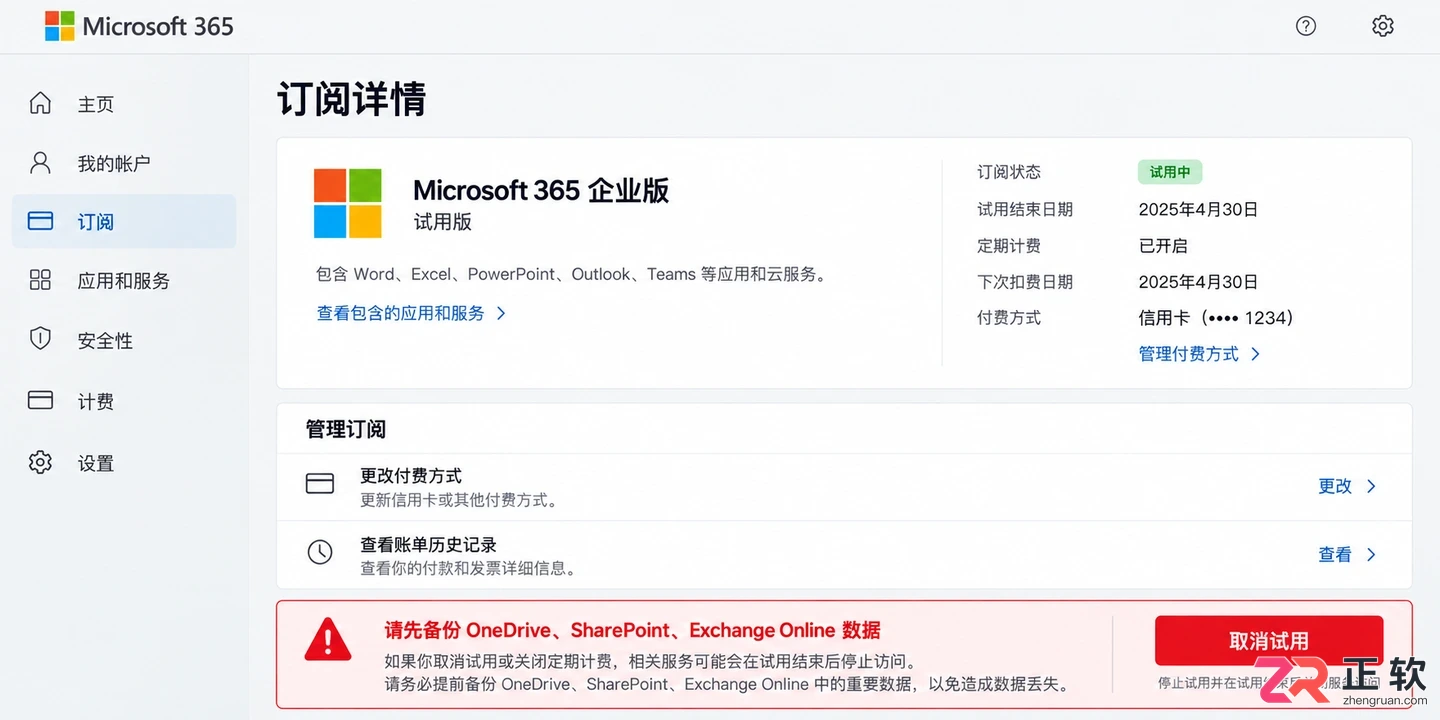1440x720 pixels.
Task: Open the settings gear in top bar
Action: [x=1383, y=26]
